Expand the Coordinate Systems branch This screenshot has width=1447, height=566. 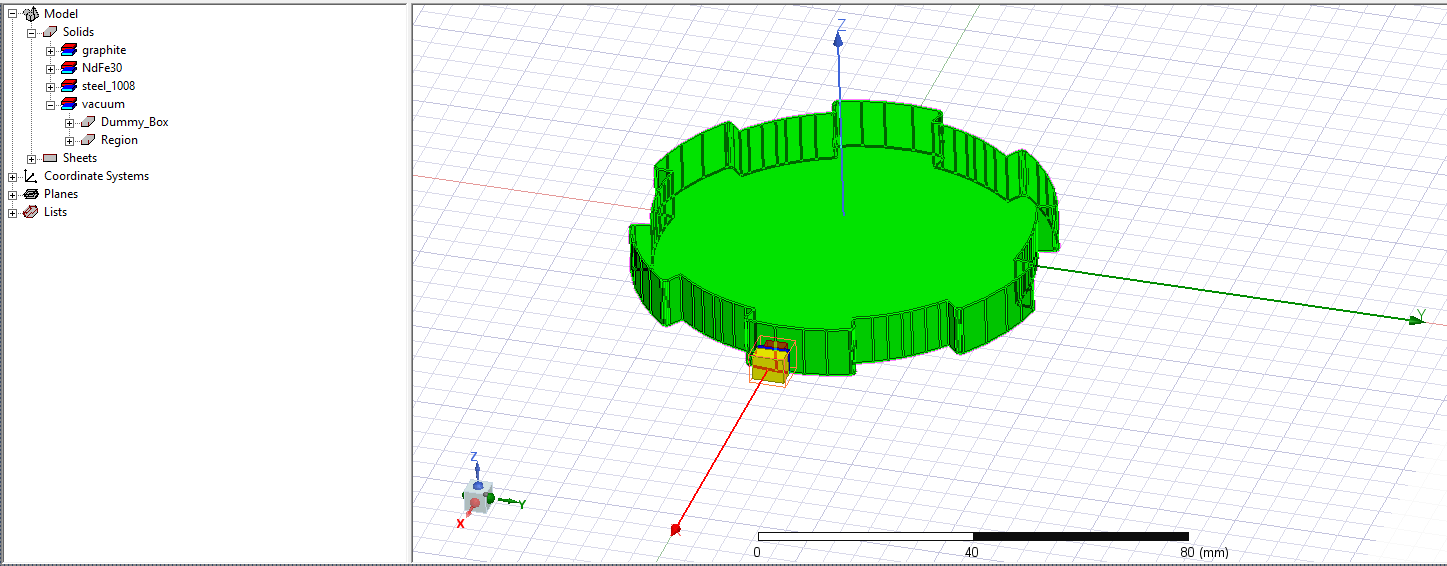click(x=13, y=176)
